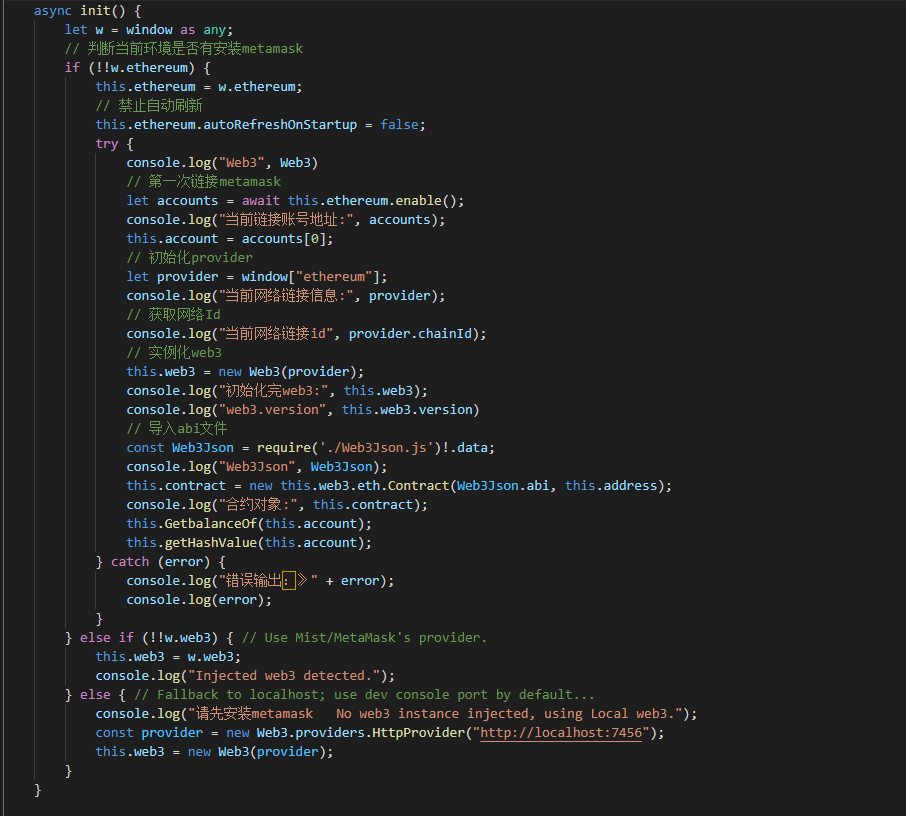
Task: Click 'let provider = window["ethereum"];' line
Action: (257, 277)
